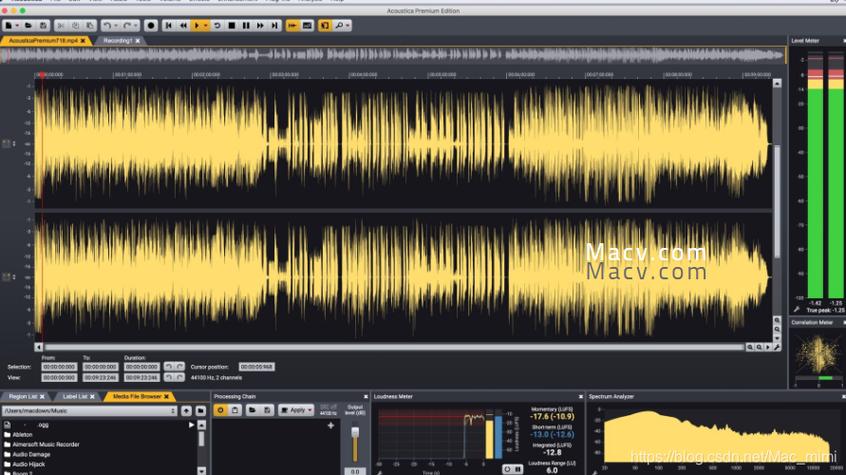Click the Stop button
This screenshot has height=475, width=846.
pos(231,25)
